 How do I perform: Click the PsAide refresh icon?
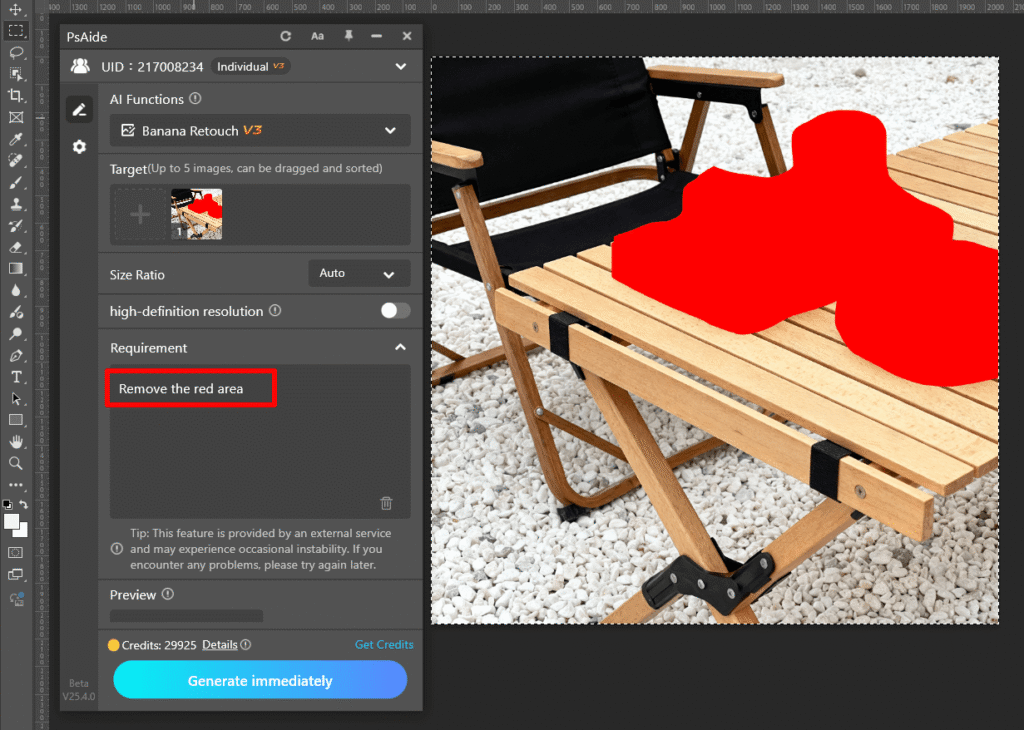pos(286,36)
